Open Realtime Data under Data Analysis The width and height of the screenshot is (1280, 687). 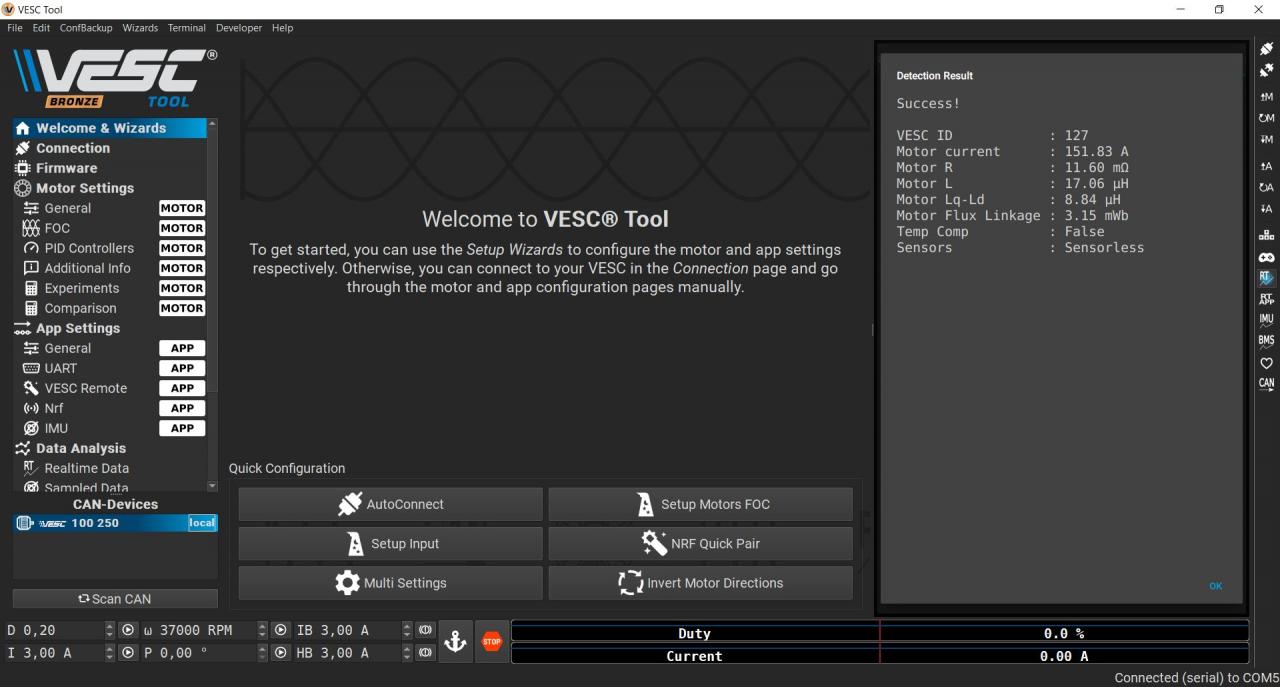click(109, 468)
